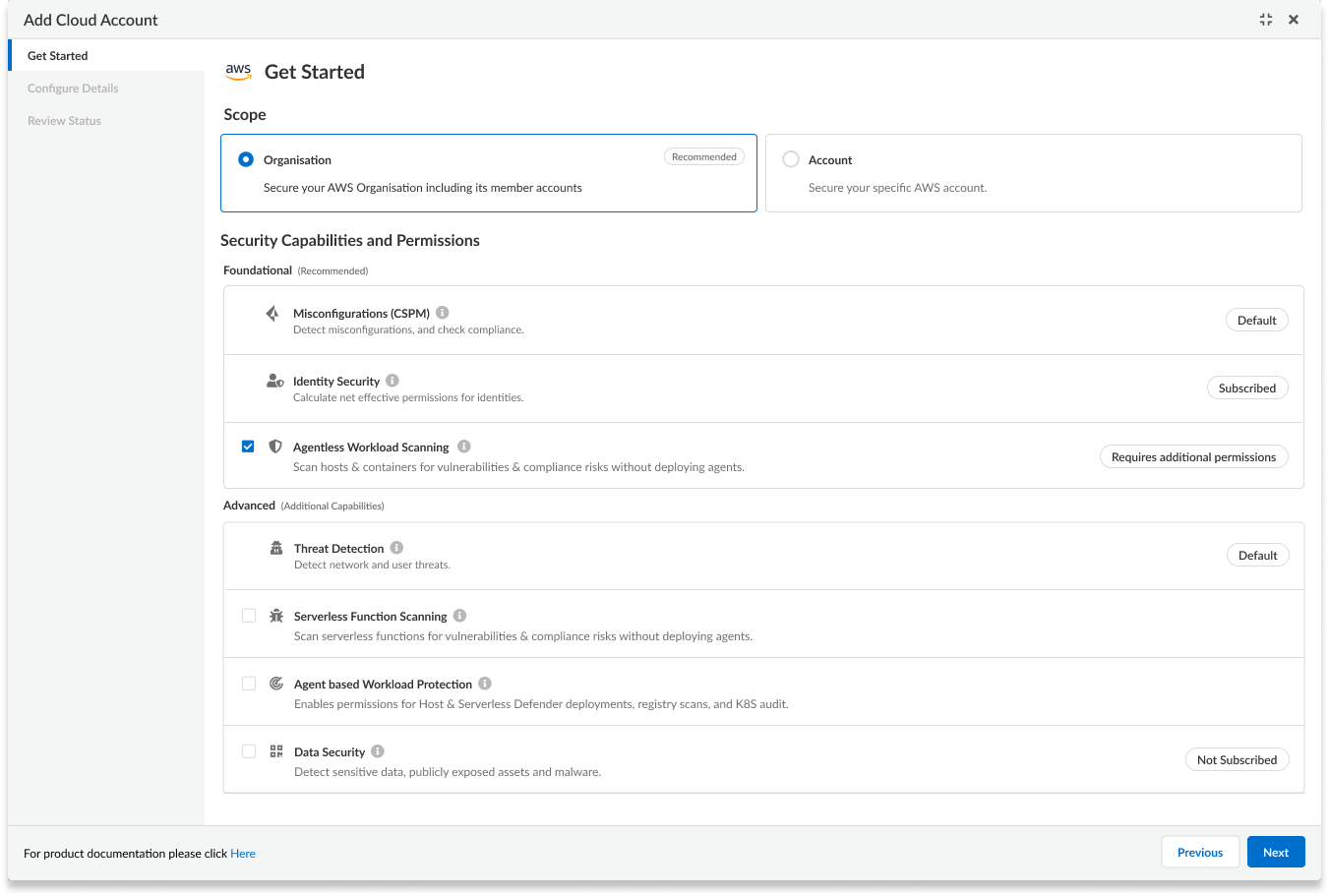Click the Default badge for Threat Detection
The image size is (1329, 896).
tap(1258, 556)
